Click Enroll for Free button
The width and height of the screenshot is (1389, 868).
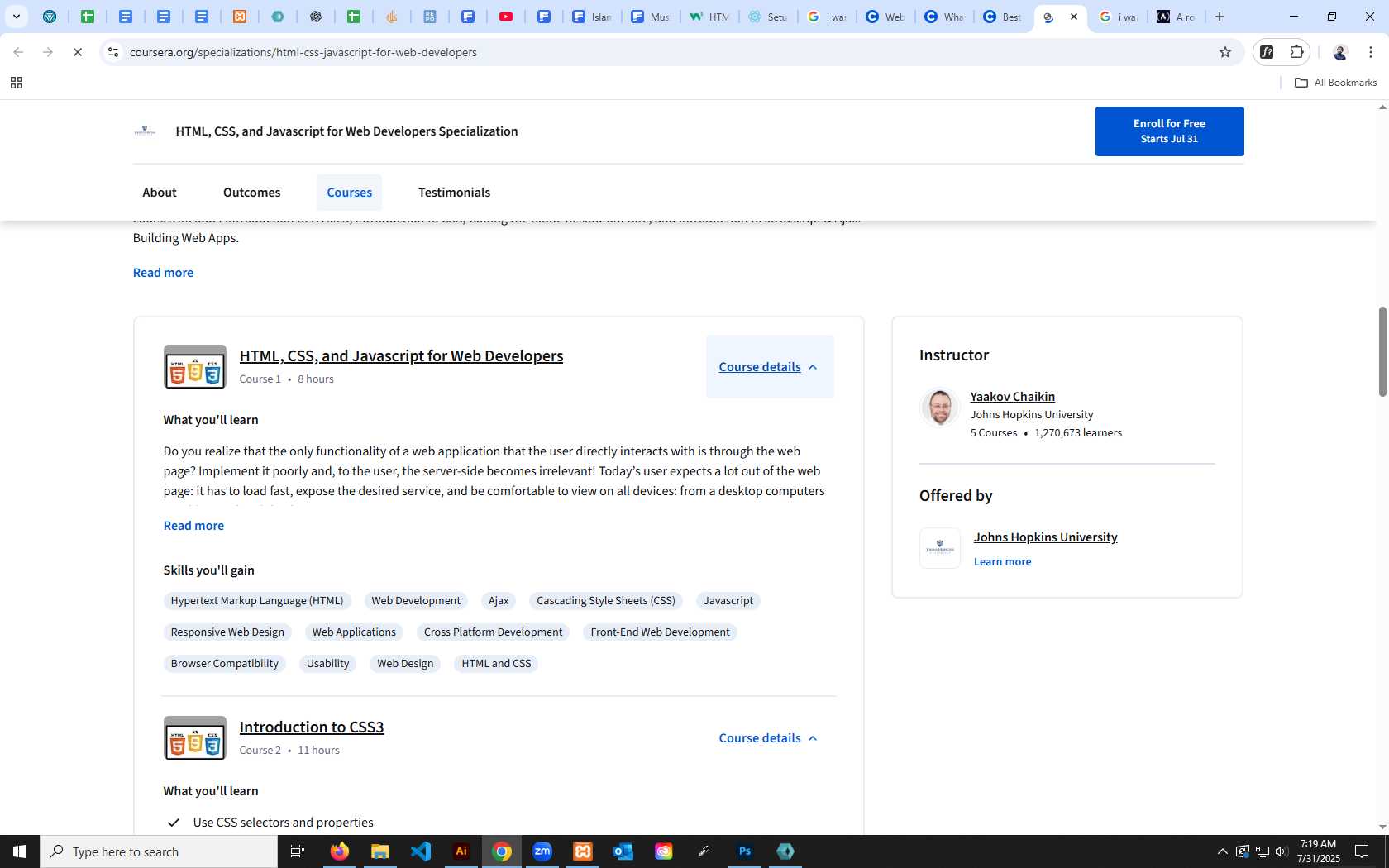[x=1169, y=131]
